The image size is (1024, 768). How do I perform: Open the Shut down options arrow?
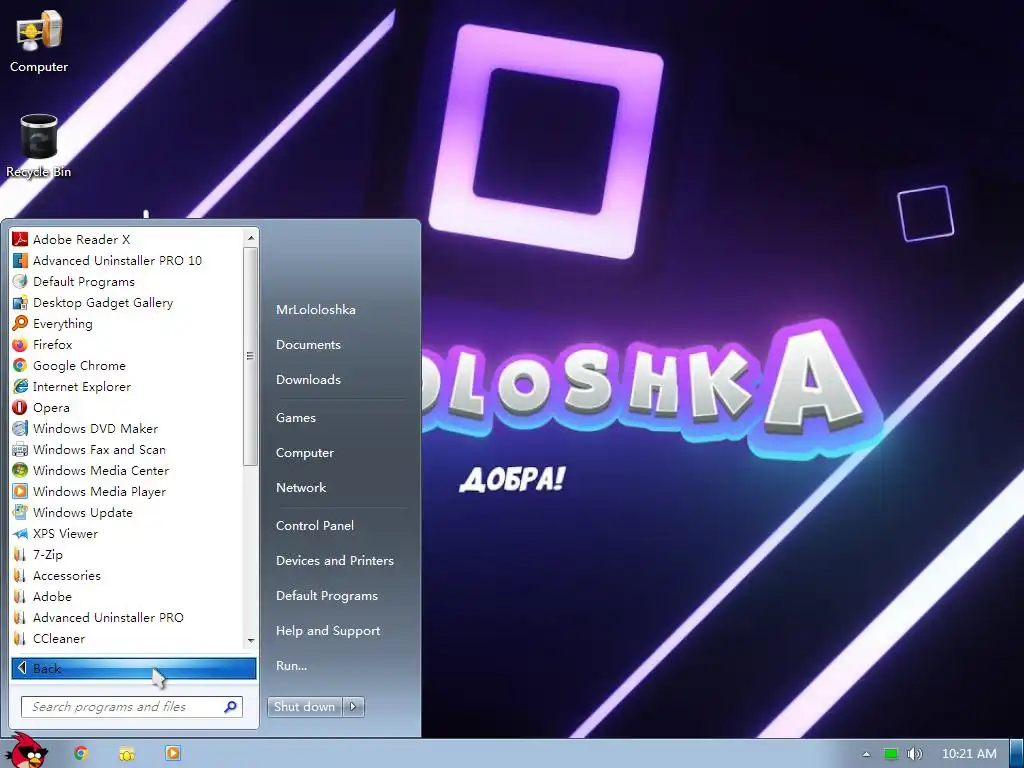(353, 707)
